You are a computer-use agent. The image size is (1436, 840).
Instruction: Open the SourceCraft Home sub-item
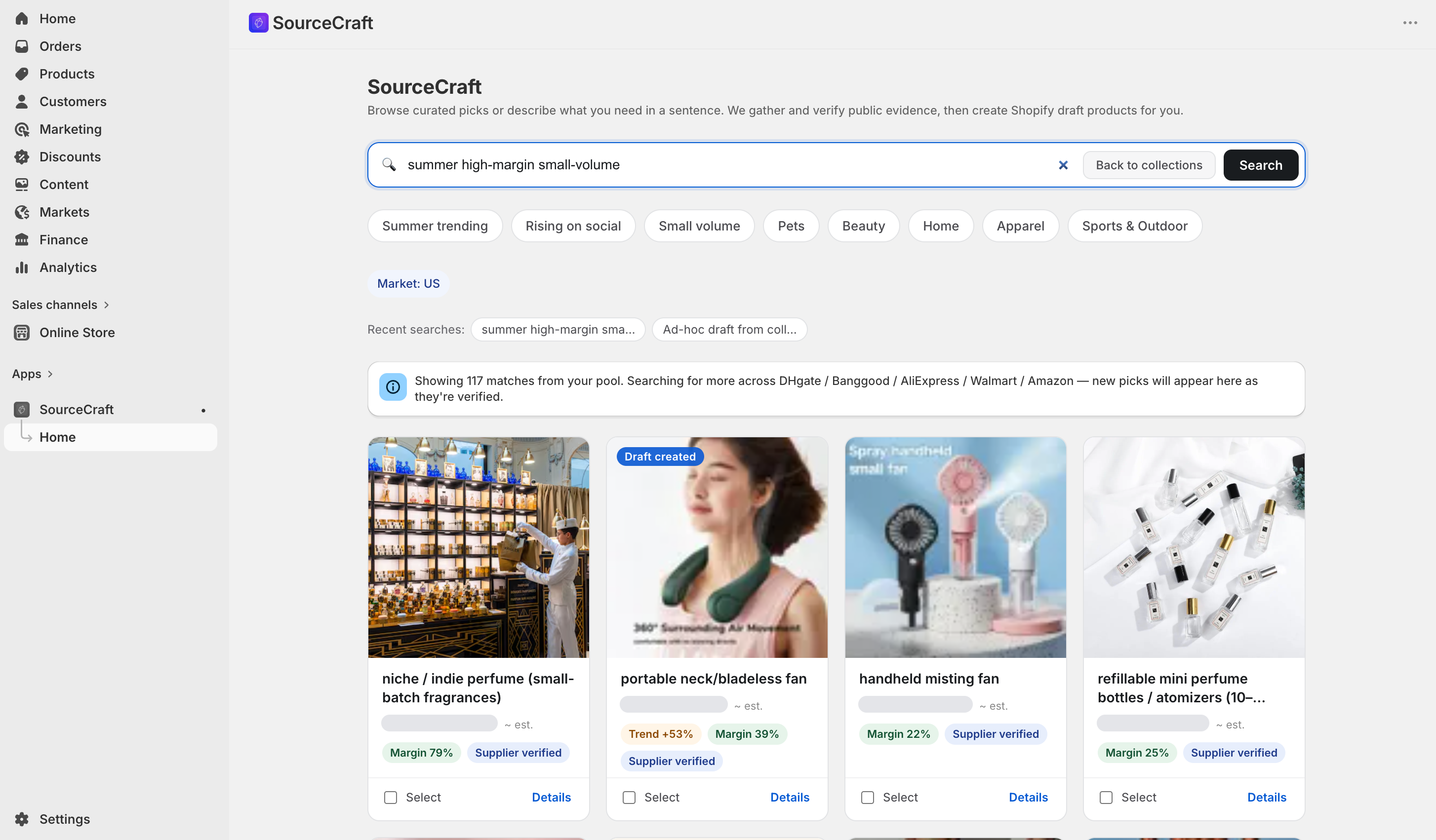(111, 437)
